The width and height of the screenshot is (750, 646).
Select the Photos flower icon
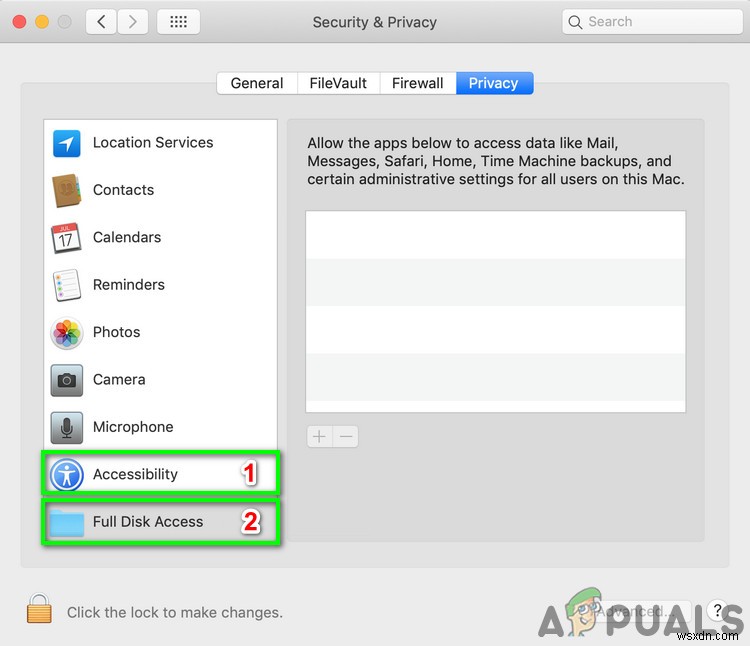point(66,333)
